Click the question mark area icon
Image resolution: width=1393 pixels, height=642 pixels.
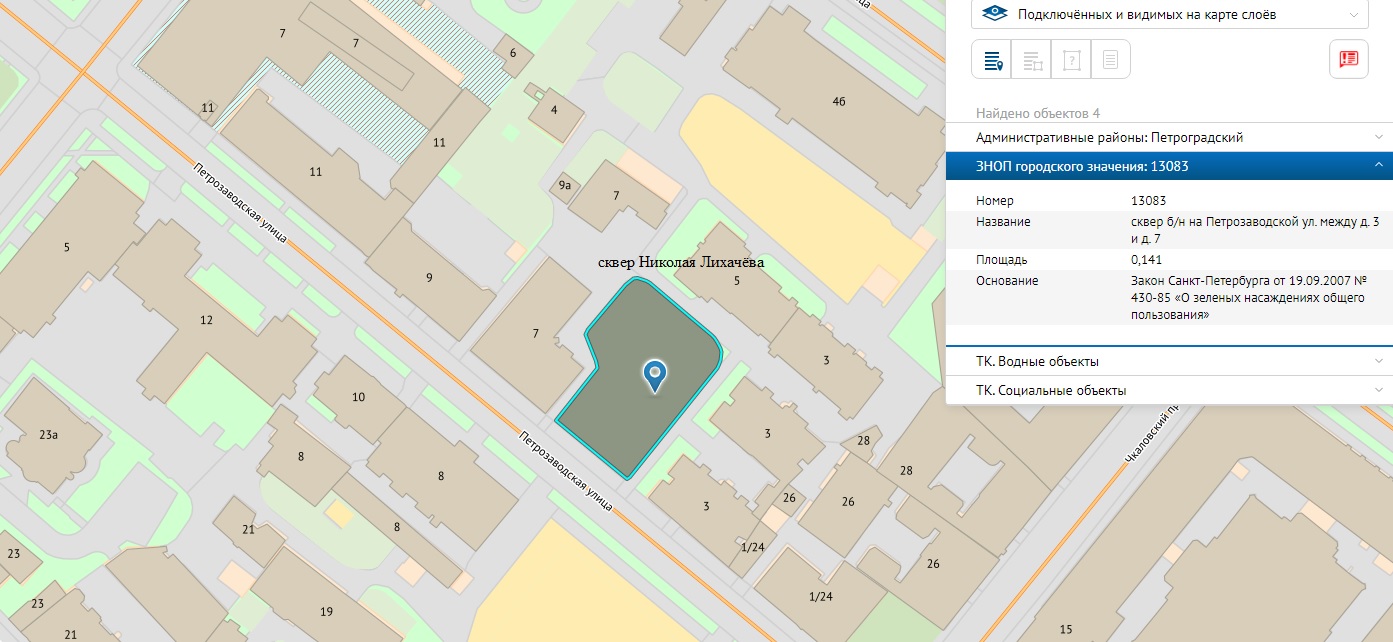tap(1071, 60)
